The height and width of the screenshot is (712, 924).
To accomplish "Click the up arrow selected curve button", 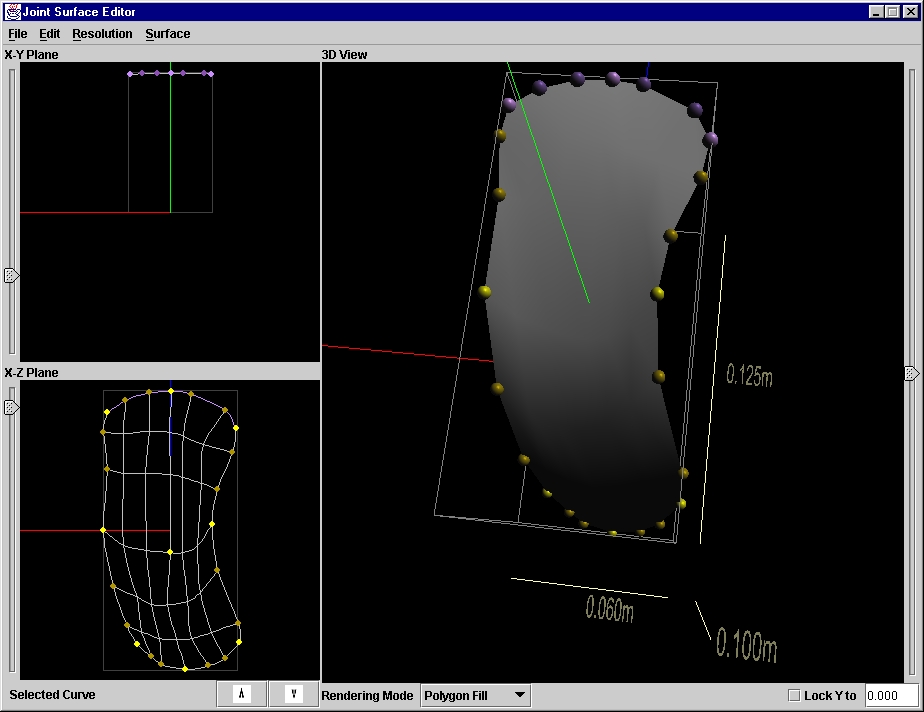I will coord(242,695).
